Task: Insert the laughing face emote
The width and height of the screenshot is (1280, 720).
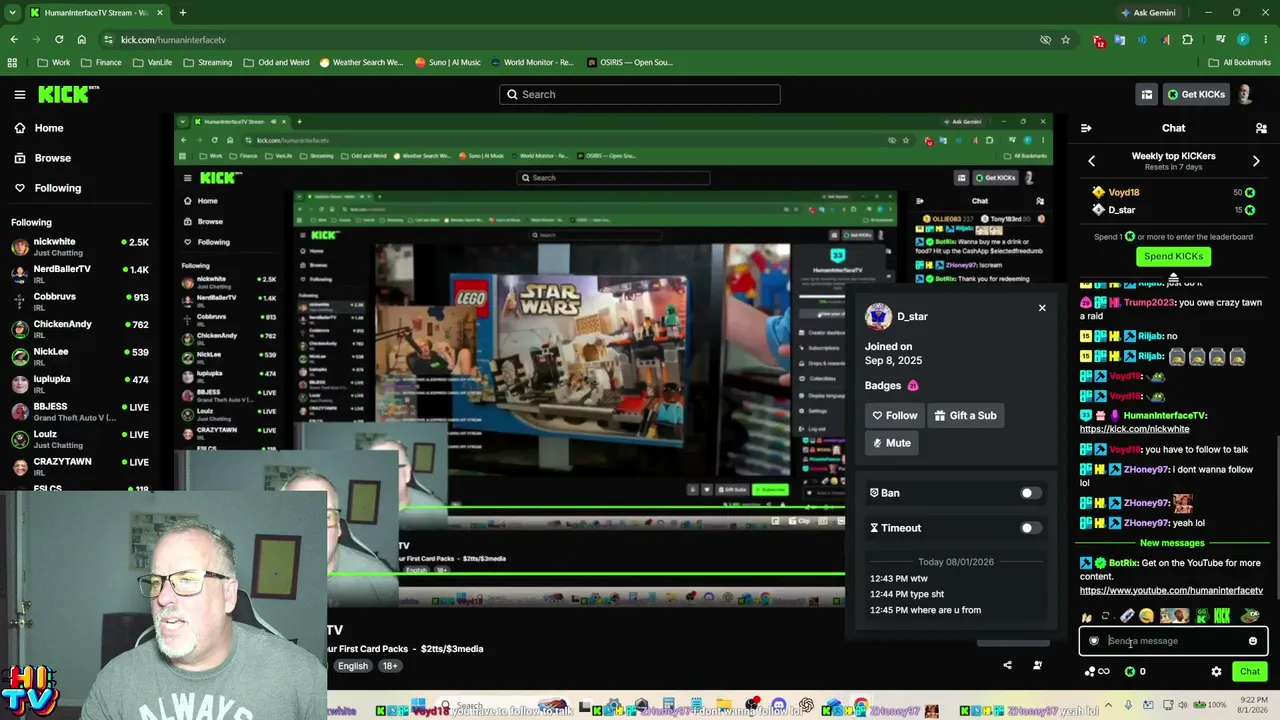Action: [x=1146, y=616]
